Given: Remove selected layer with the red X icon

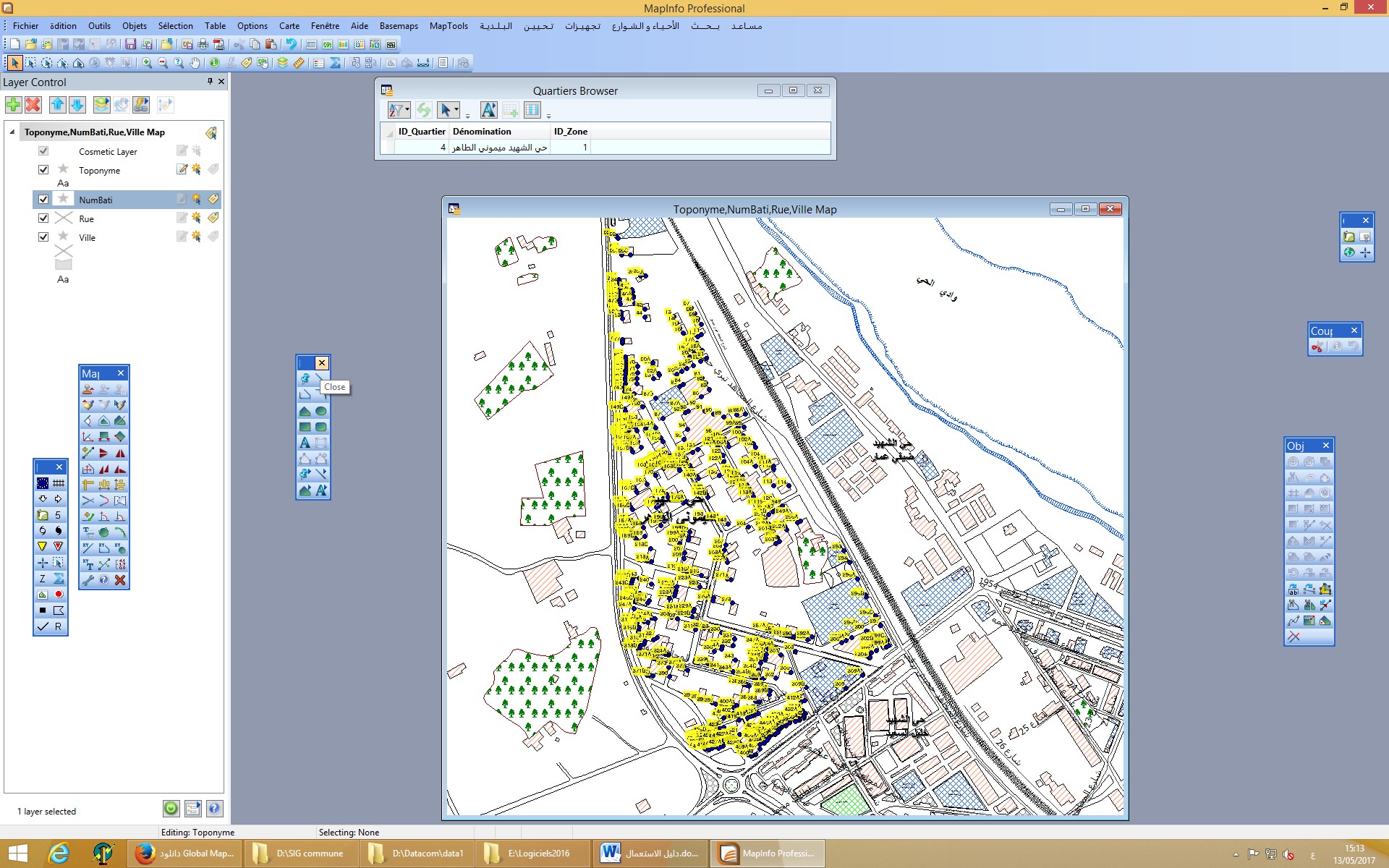Looking at the screenshot, I should [x=33, y=105].
